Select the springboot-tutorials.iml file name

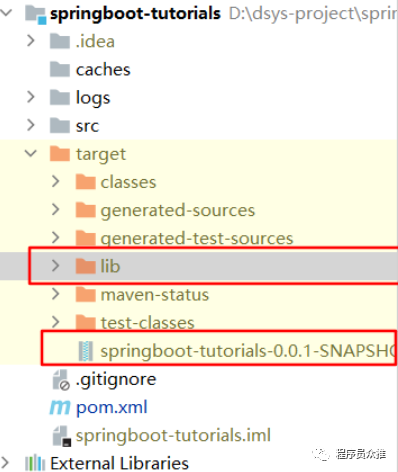point(173,436)
